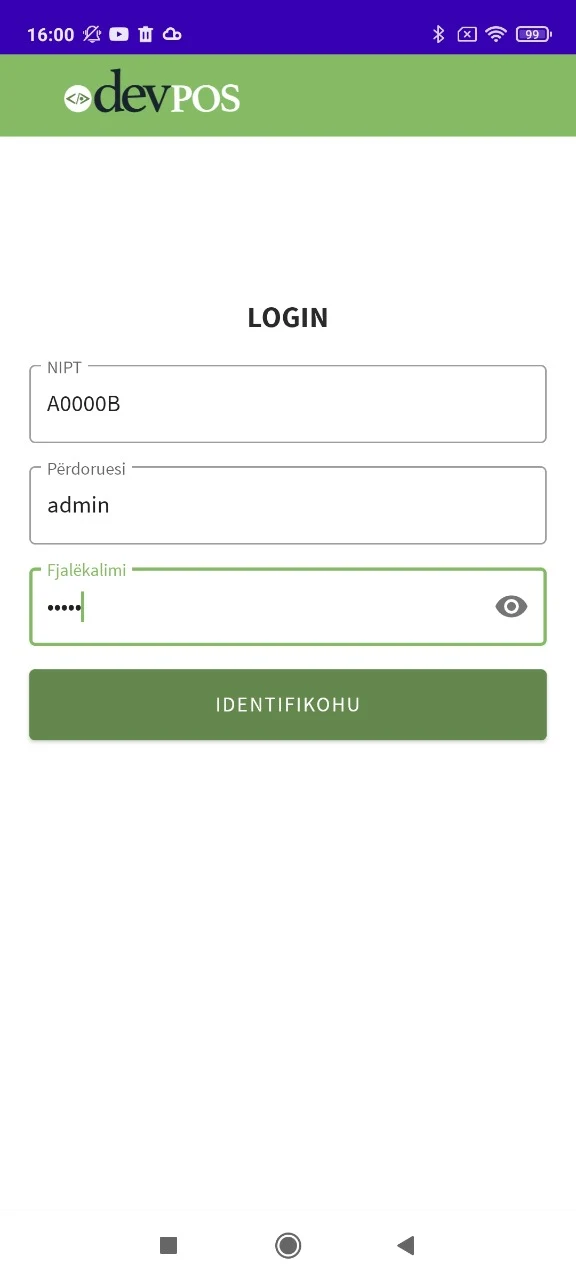The height and width of the screenshot is (1280, 576).
Task: Go home via the circle nav button
Action: 288,1245
